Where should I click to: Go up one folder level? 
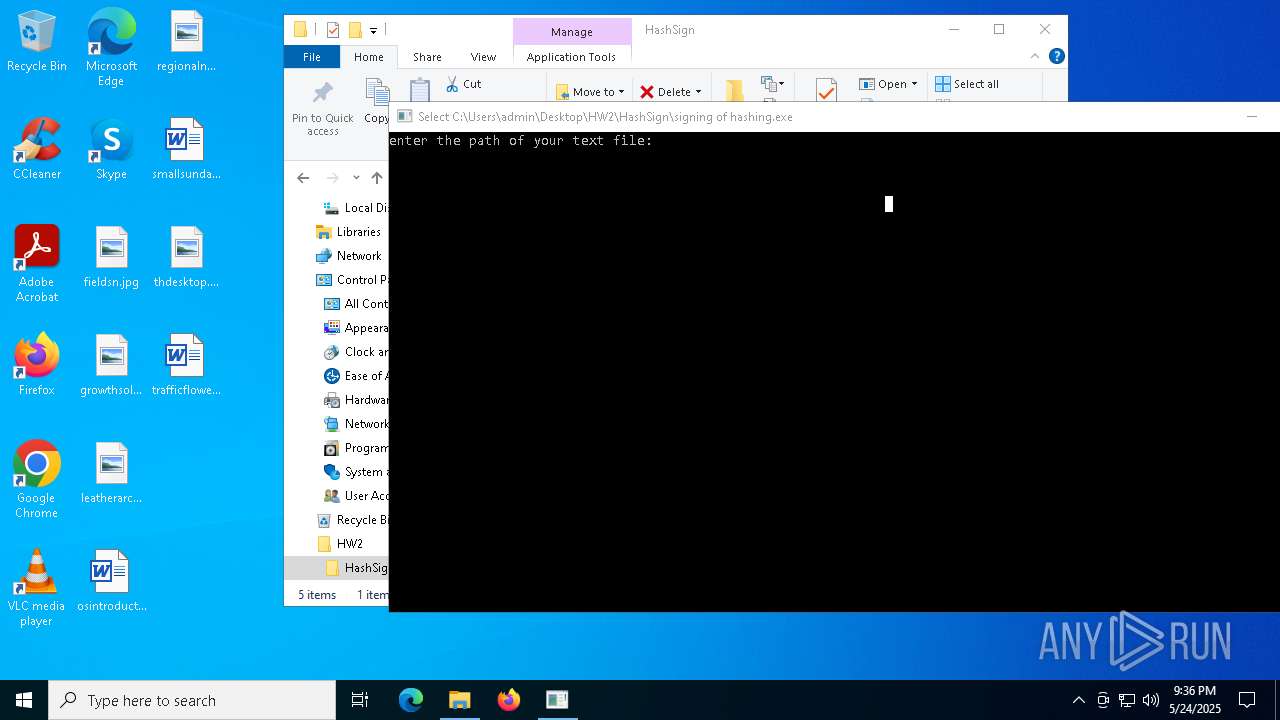coord(377,178)
